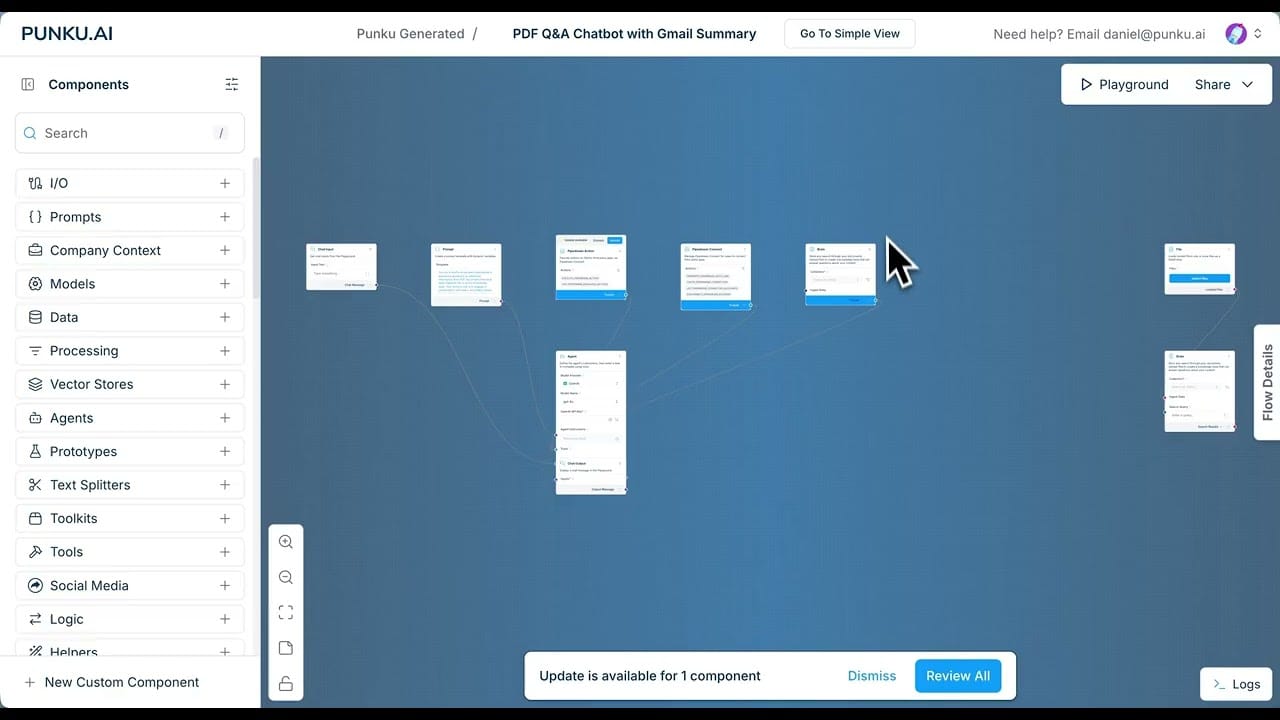
Task: Click the Agents category icon in the sidebar
Action: click(x=35, y=417)
